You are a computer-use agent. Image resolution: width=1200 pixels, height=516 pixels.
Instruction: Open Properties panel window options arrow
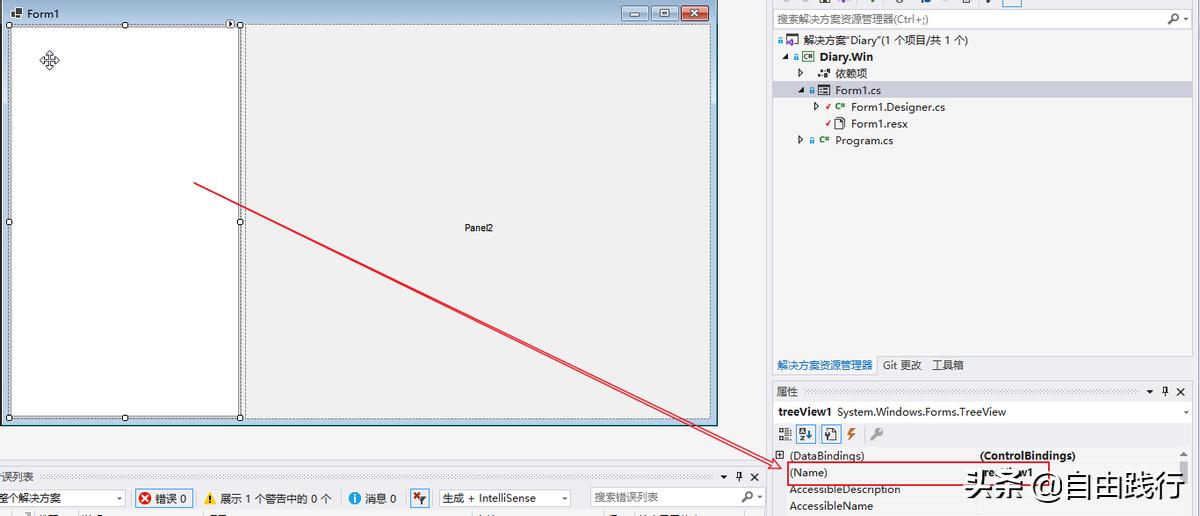1150,392
